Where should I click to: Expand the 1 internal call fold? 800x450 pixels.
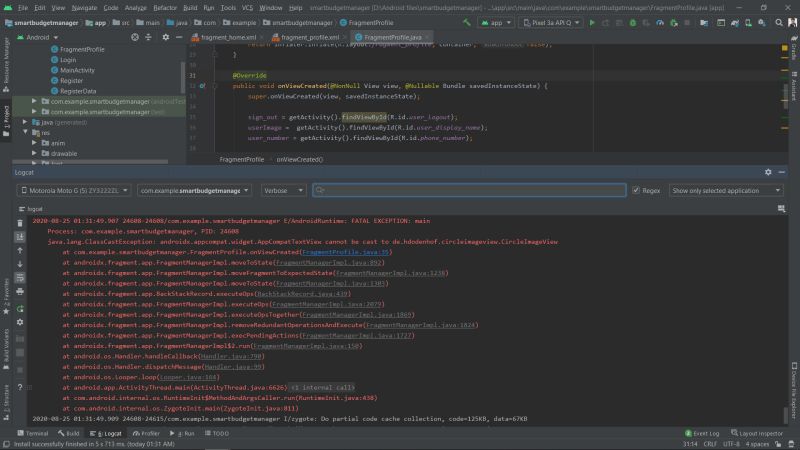tap(322, 388)
